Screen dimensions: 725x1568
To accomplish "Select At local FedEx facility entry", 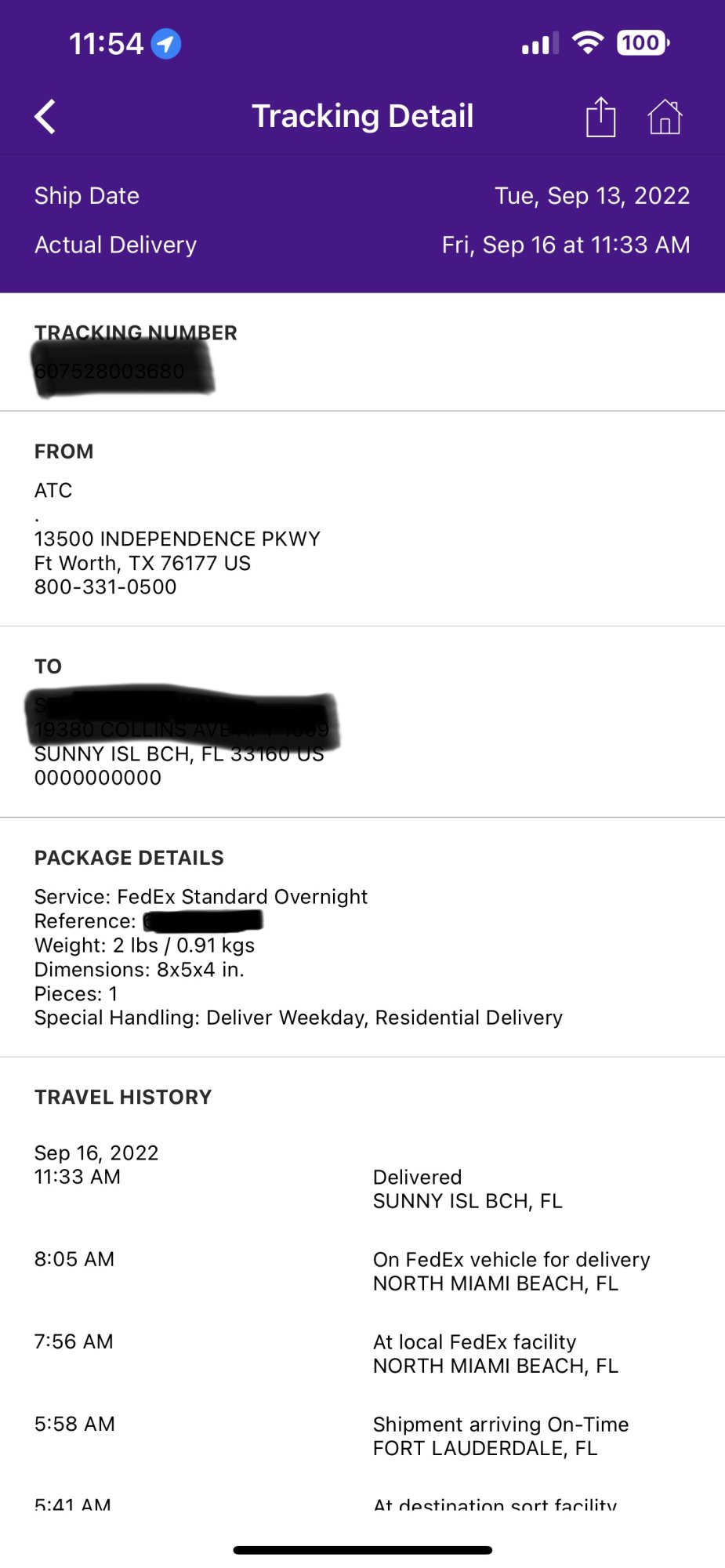I will pos(495,1354).
